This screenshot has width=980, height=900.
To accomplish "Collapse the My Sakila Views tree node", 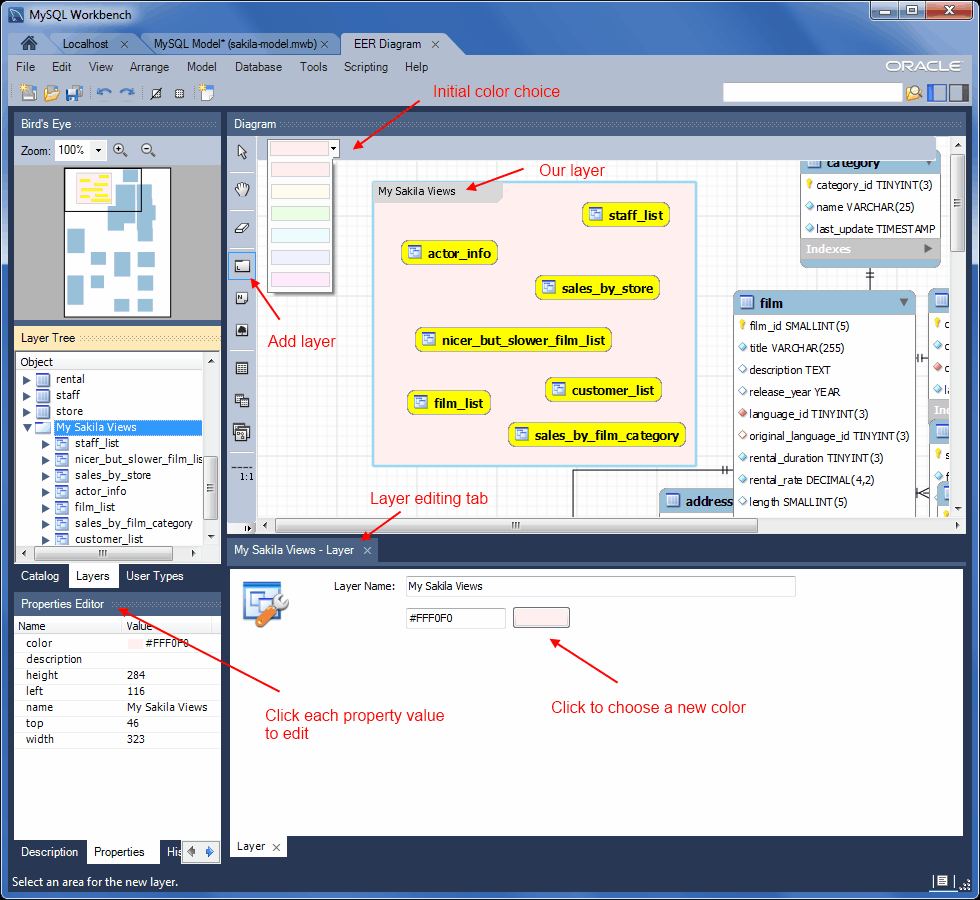I will (x=27, y=428).
